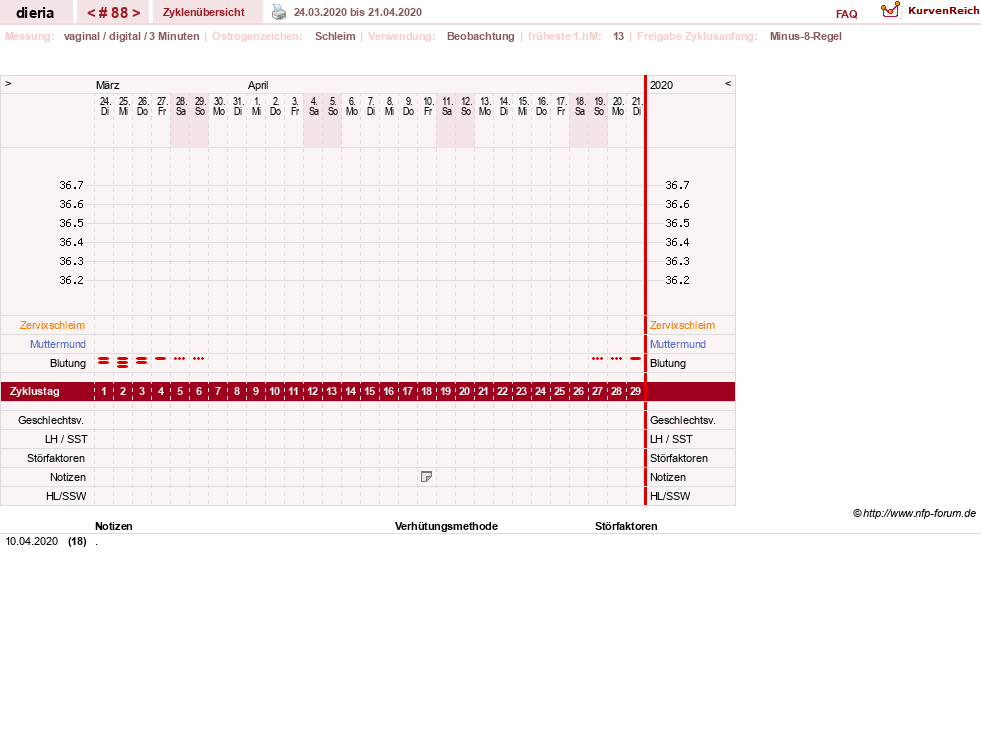The height and width of the screenshot is (745, 981).
Task: Select cycle day 1 in Zyklustag bar
Action: [104, 392]
